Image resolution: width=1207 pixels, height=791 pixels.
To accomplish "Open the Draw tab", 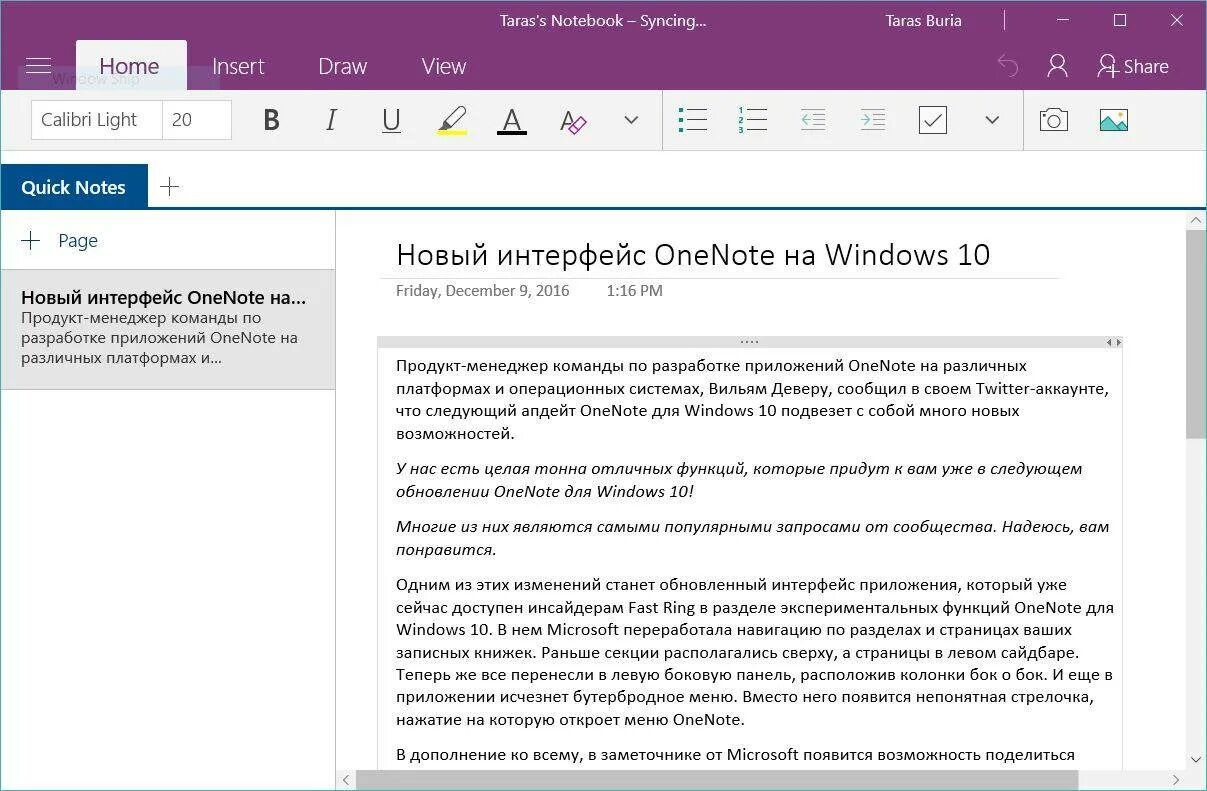I will pyautogui.click(x=343, y=66).
